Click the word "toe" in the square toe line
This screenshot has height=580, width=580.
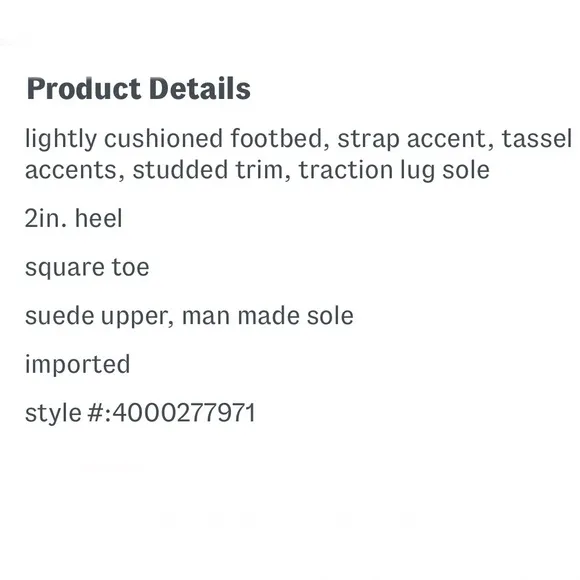pyautogui.click(x=131, y=267)
